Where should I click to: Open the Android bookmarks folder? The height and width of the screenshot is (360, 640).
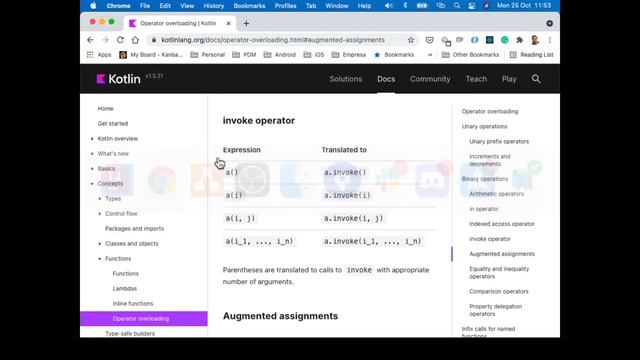pyautogui.click(x=280, y=55)
